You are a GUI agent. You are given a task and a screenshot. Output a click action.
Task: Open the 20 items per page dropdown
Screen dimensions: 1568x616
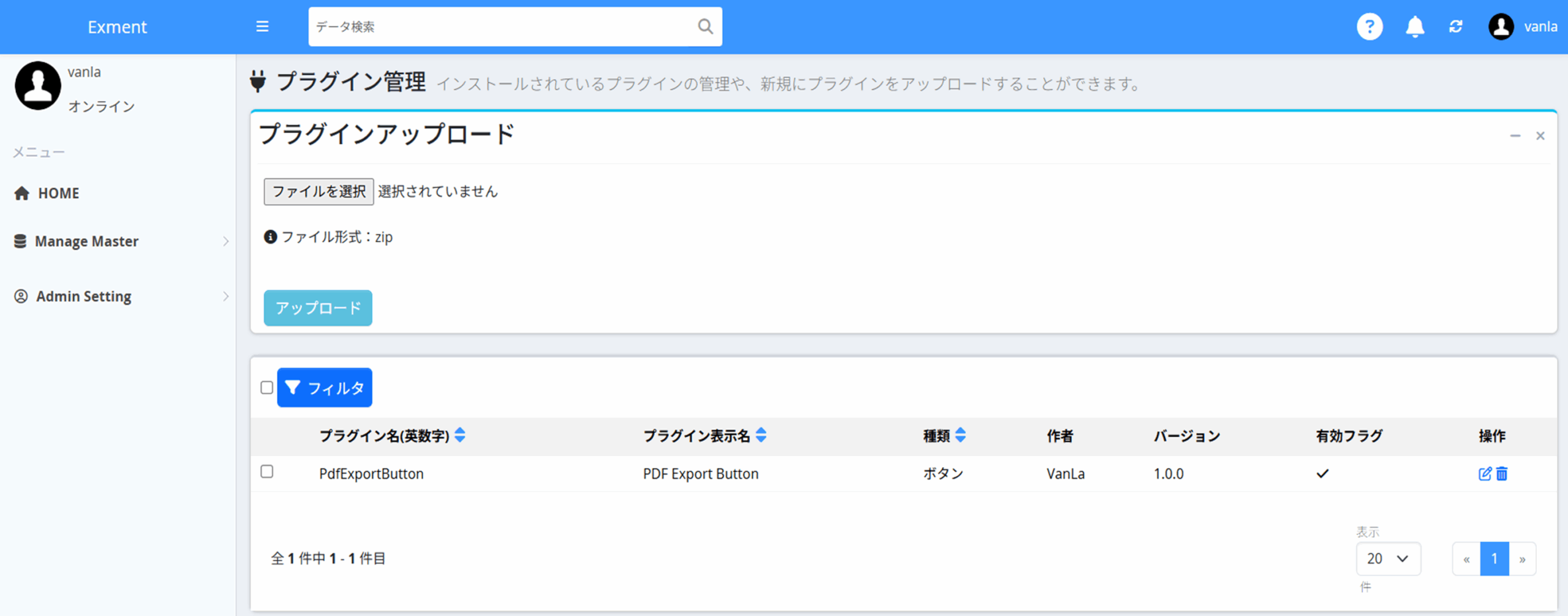click(x=1388, y=558)
